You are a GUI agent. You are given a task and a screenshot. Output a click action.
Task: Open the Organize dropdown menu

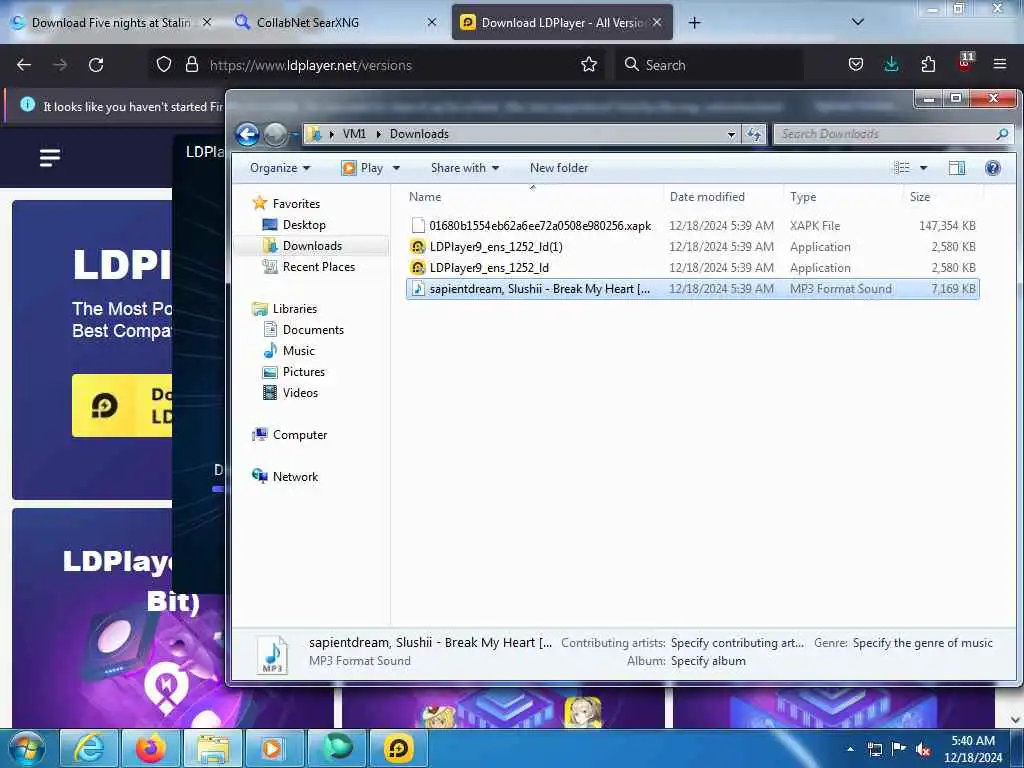(x=280, y=168)
